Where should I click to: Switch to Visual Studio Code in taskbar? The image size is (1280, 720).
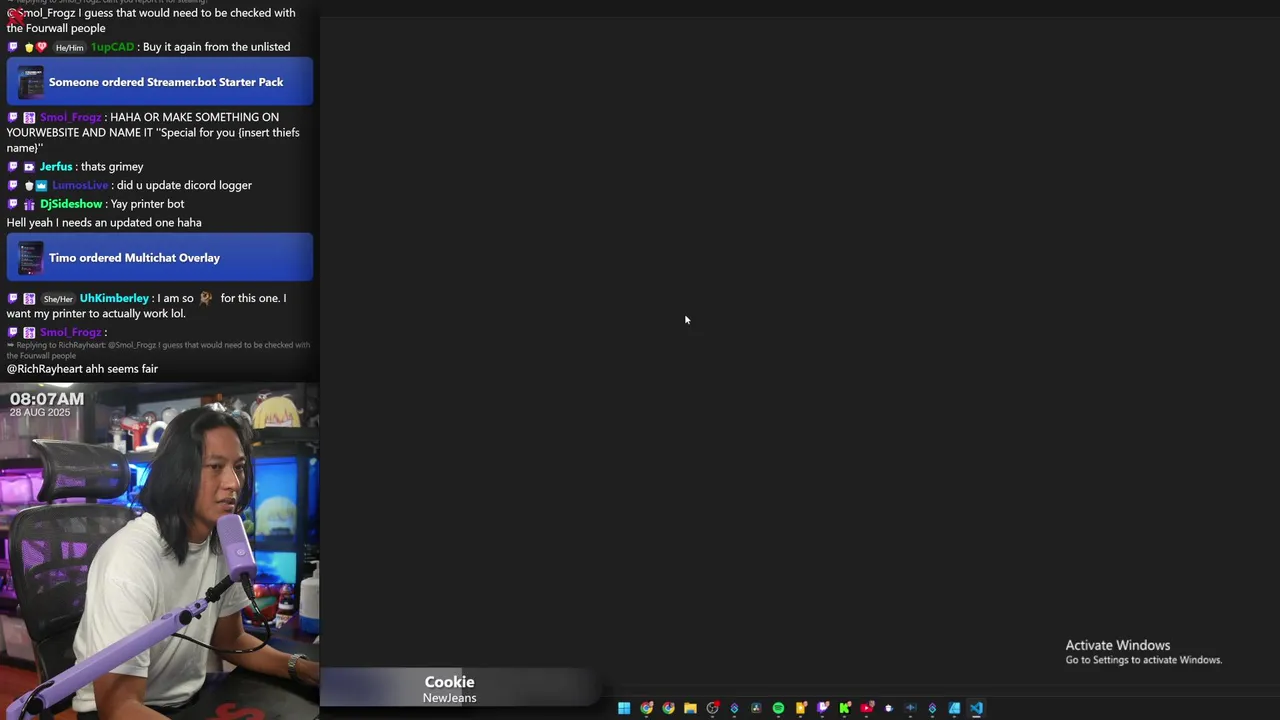pyautogui.click(x=976, y=708)
